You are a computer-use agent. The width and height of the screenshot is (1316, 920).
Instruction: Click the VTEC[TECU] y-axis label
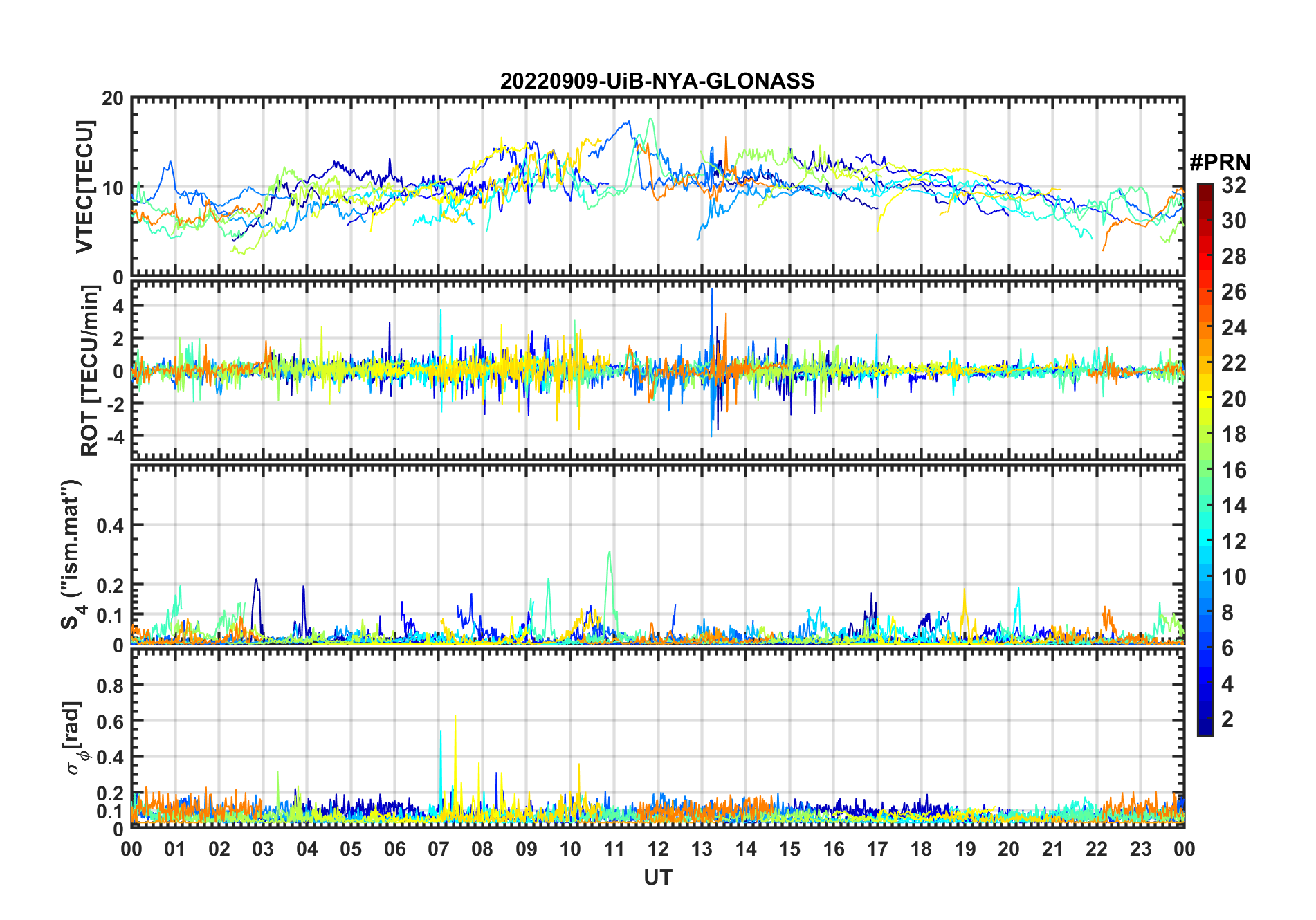(84, 187)
